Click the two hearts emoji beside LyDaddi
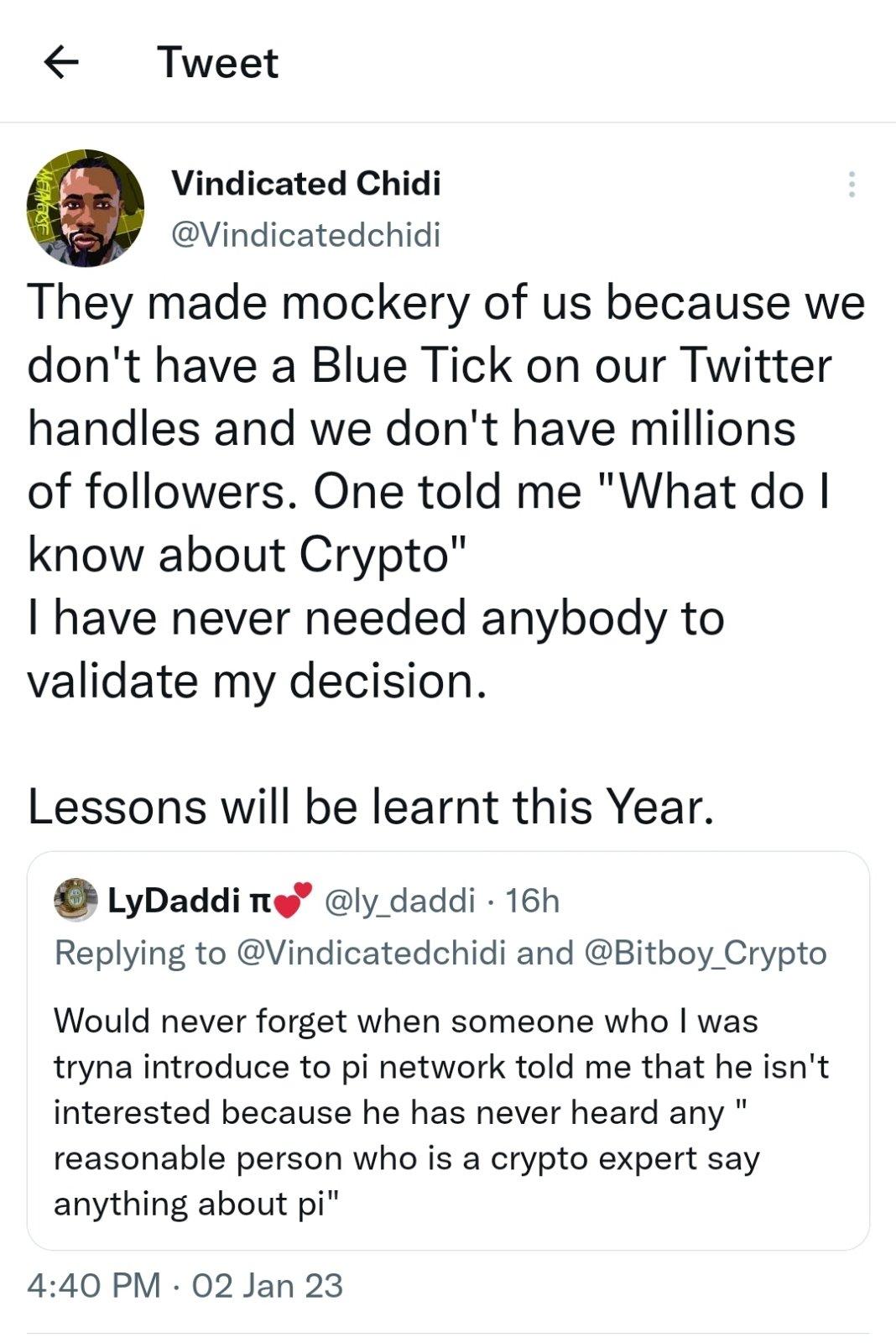The width and height of the screenshot is (896, 1343). point(293,901)
